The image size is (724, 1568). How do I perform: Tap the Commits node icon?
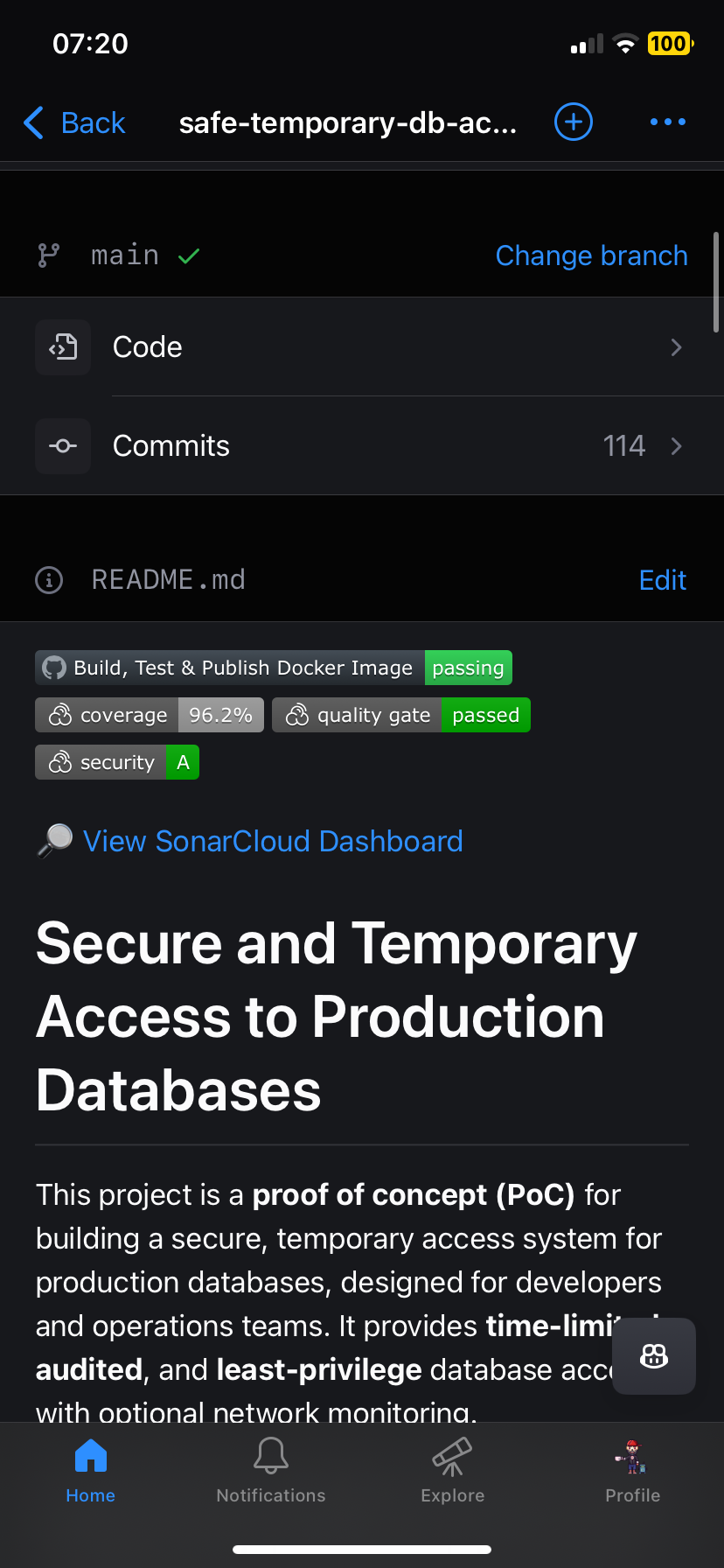click(x=63, y=446)
